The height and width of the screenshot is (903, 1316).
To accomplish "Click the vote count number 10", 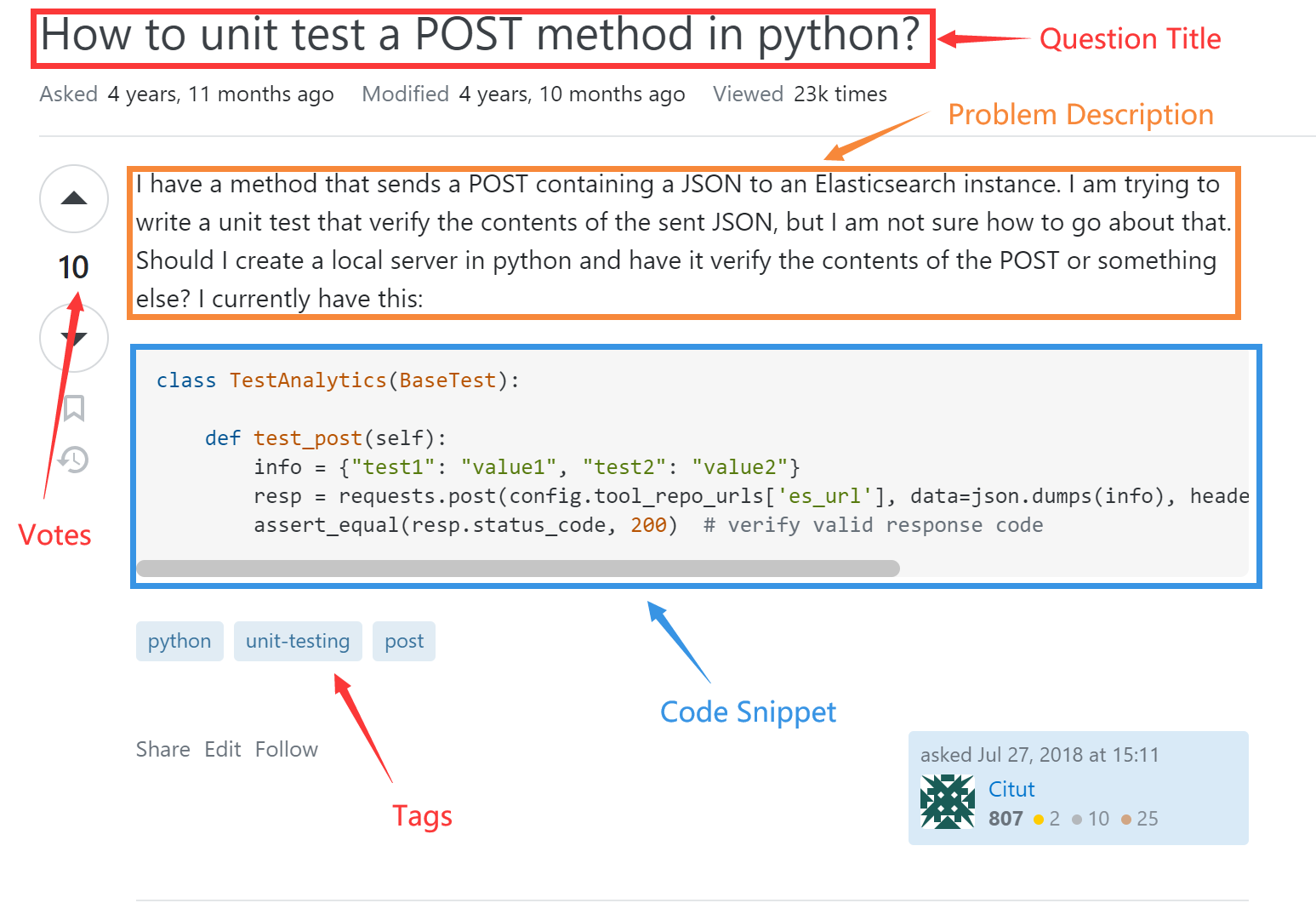I will coord(74,267).
